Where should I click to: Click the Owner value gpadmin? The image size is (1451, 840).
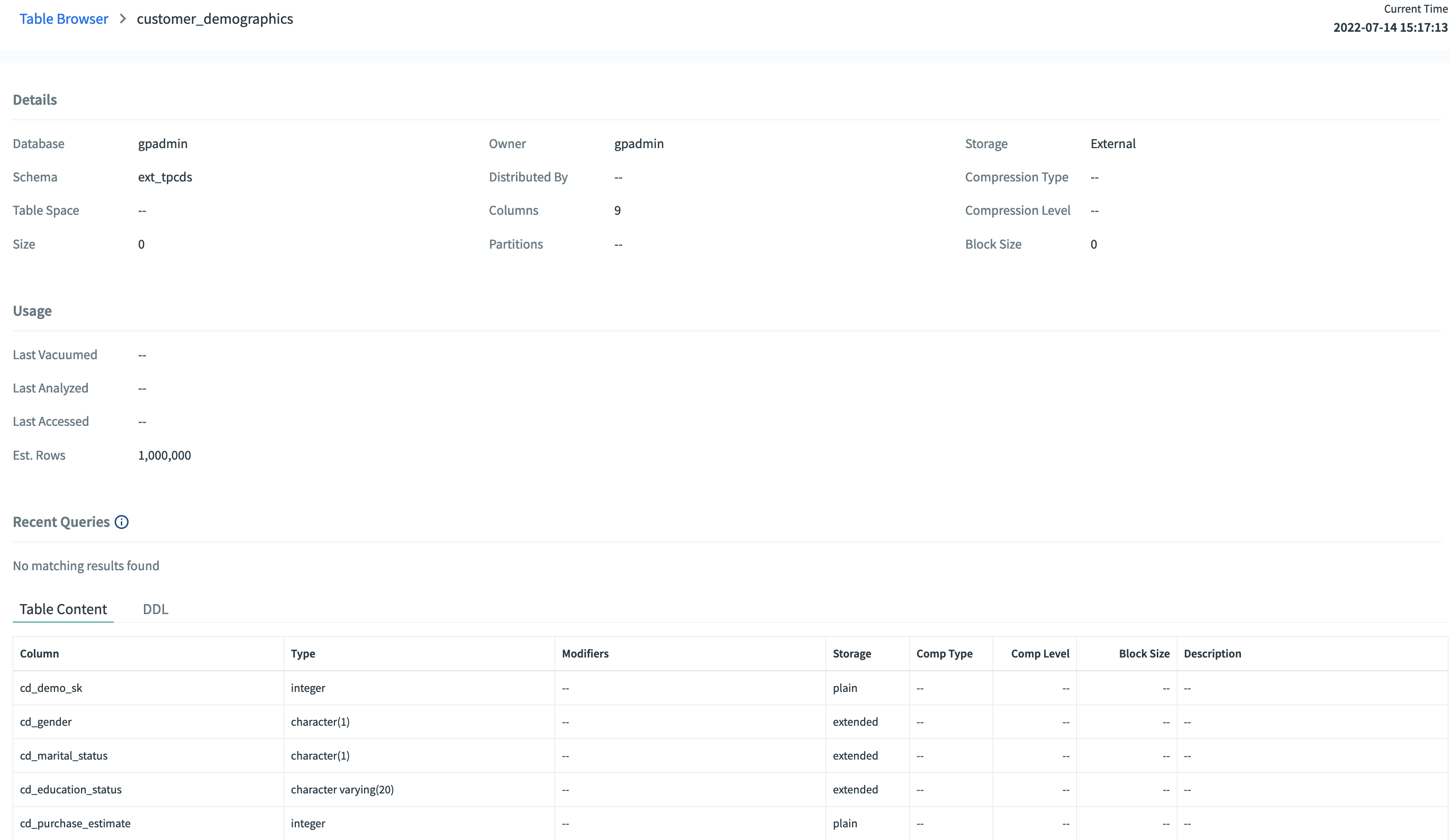coord(639,143)
